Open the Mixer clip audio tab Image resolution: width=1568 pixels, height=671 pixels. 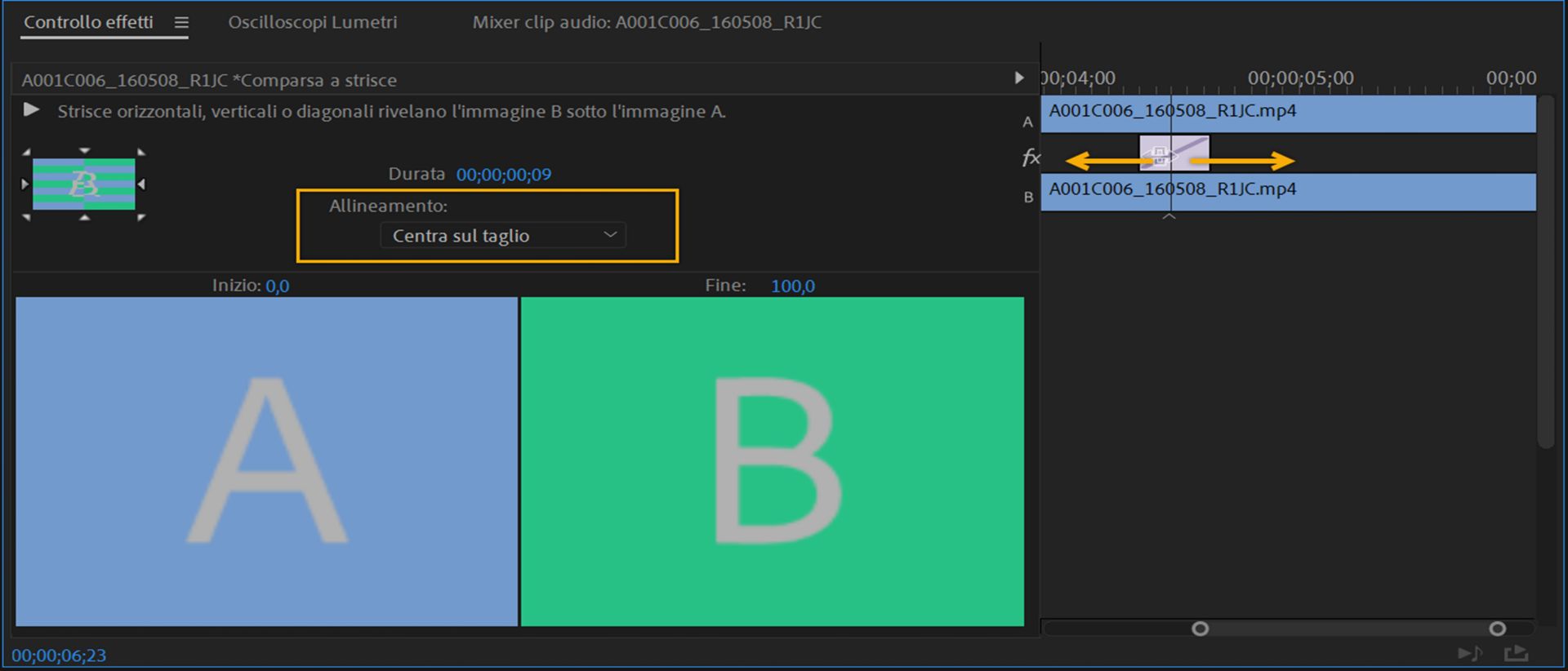pyautogui.click(x=646, y=23)
